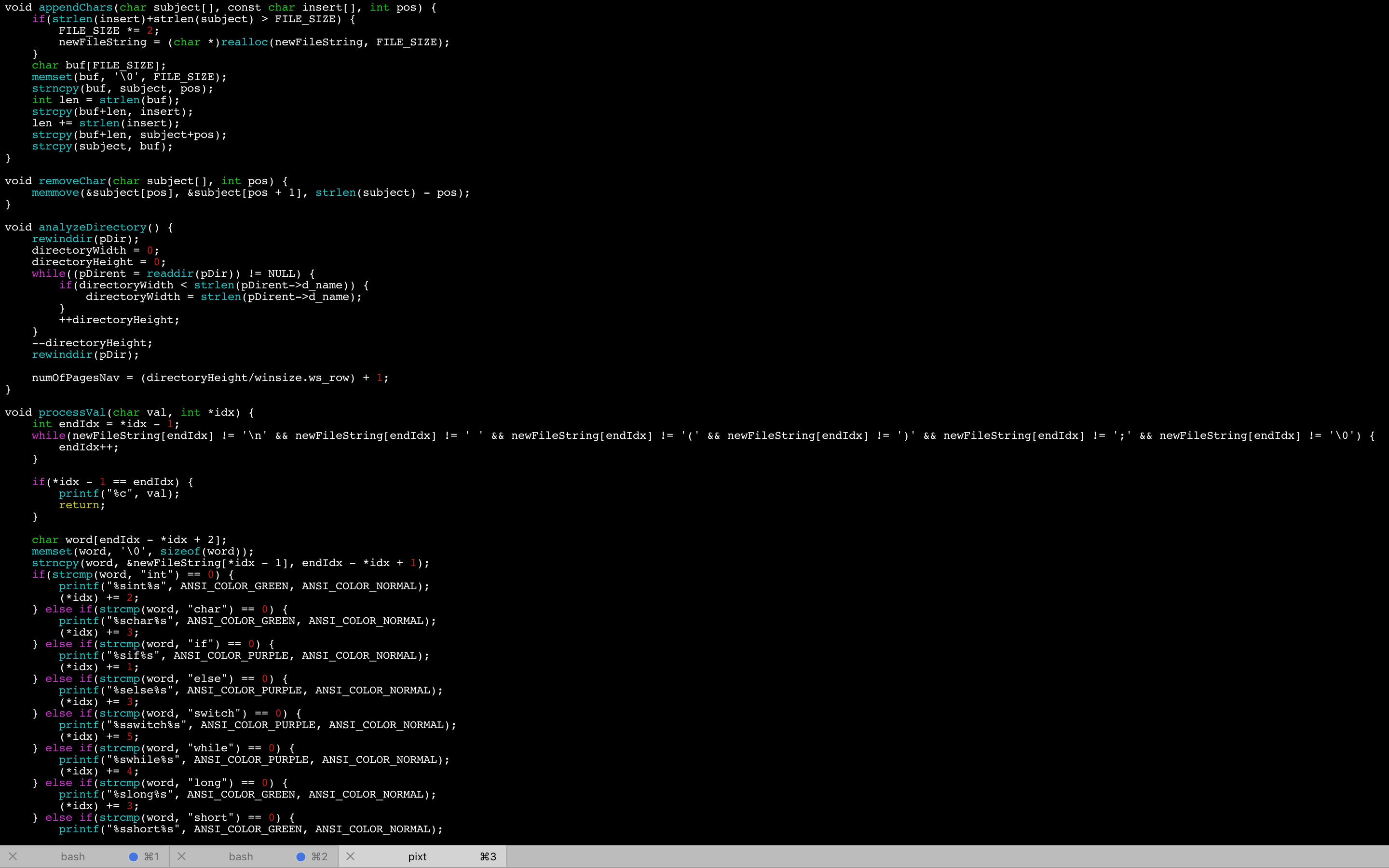Viewport: 1389px width, 868px height.
Task: Click the removeChar function name
Action: (x=72, y=181)
